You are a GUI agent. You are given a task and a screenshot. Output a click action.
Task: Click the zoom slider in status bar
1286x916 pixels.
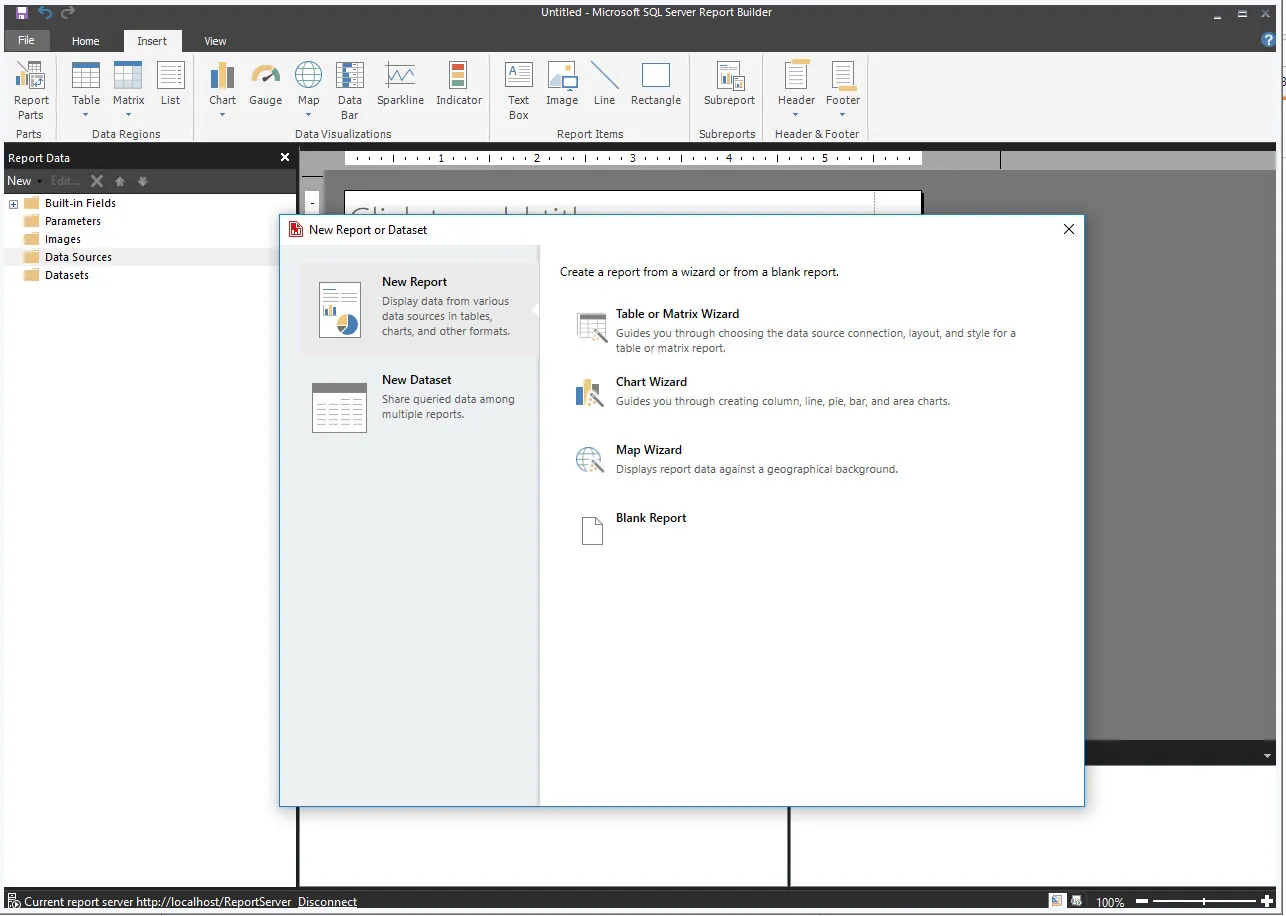coord(1205,902)
